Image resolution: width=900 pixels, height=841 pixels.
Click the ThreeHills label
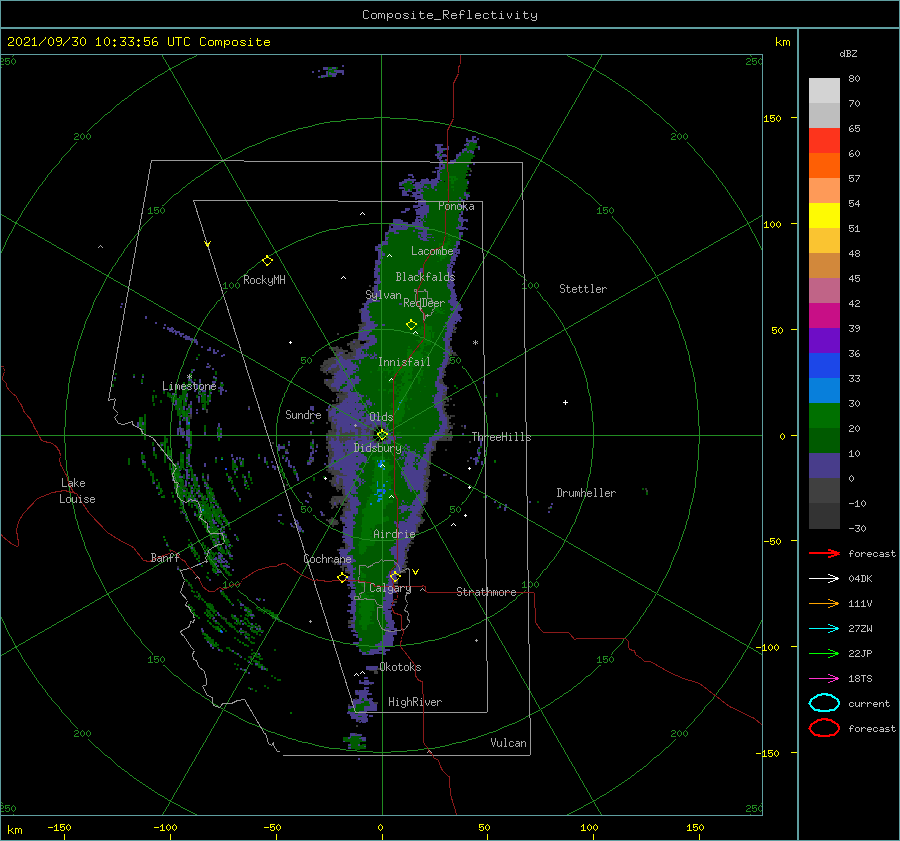[502, 437]
